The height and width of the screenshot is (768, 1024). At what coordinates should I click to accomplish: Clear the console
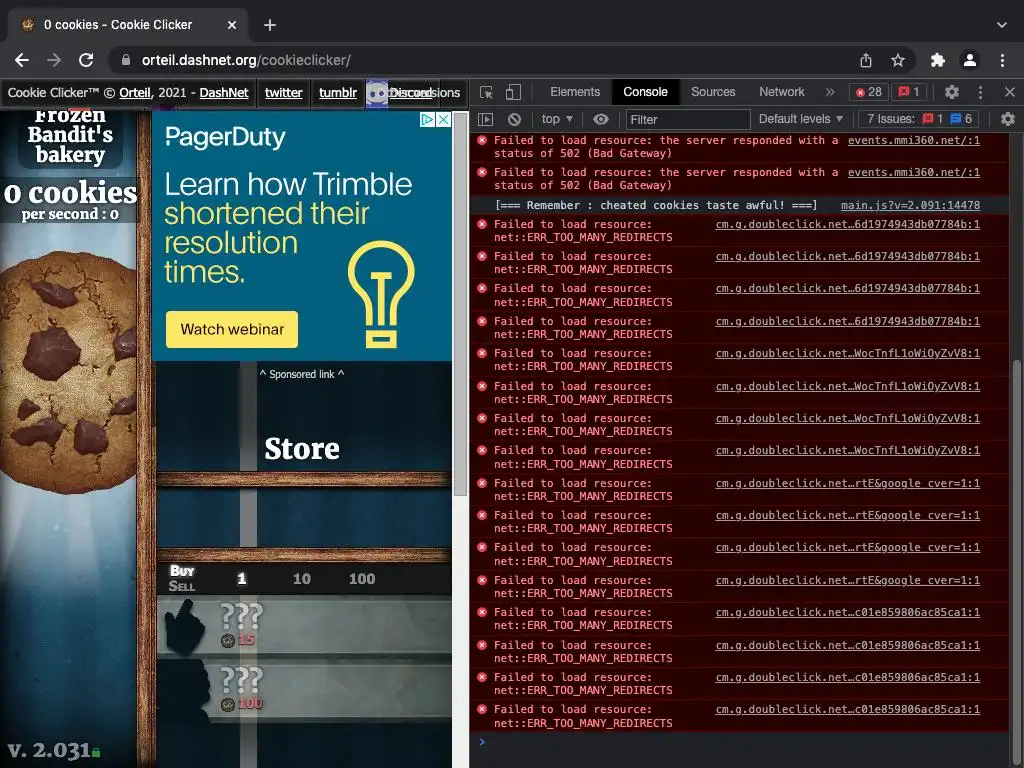pyautogui.click(x=515, y=120)
